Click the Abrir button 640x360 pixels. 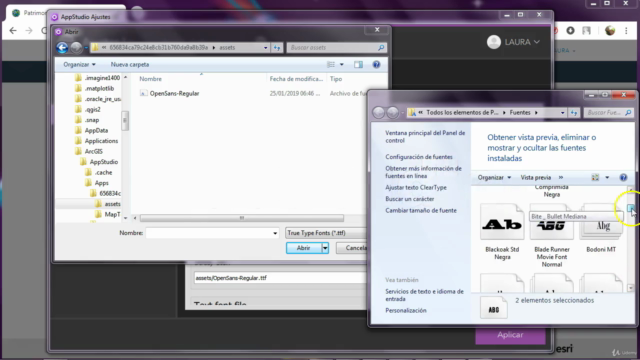(x=303, y=248)
